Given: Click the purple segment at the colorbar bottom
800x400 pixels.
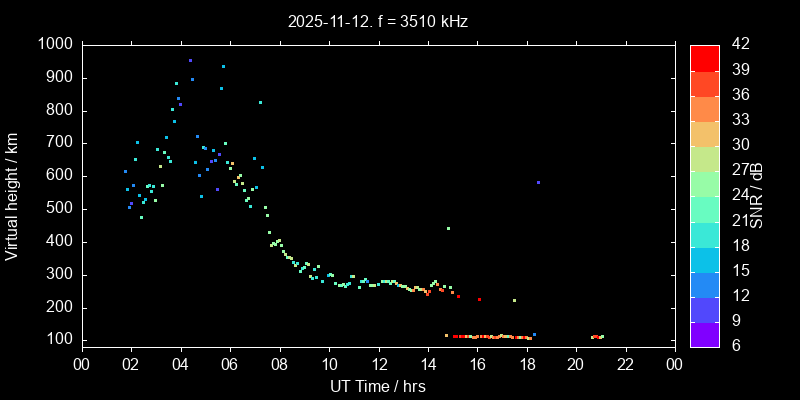Looking at the screenshot, I should [x=704, y=335].
